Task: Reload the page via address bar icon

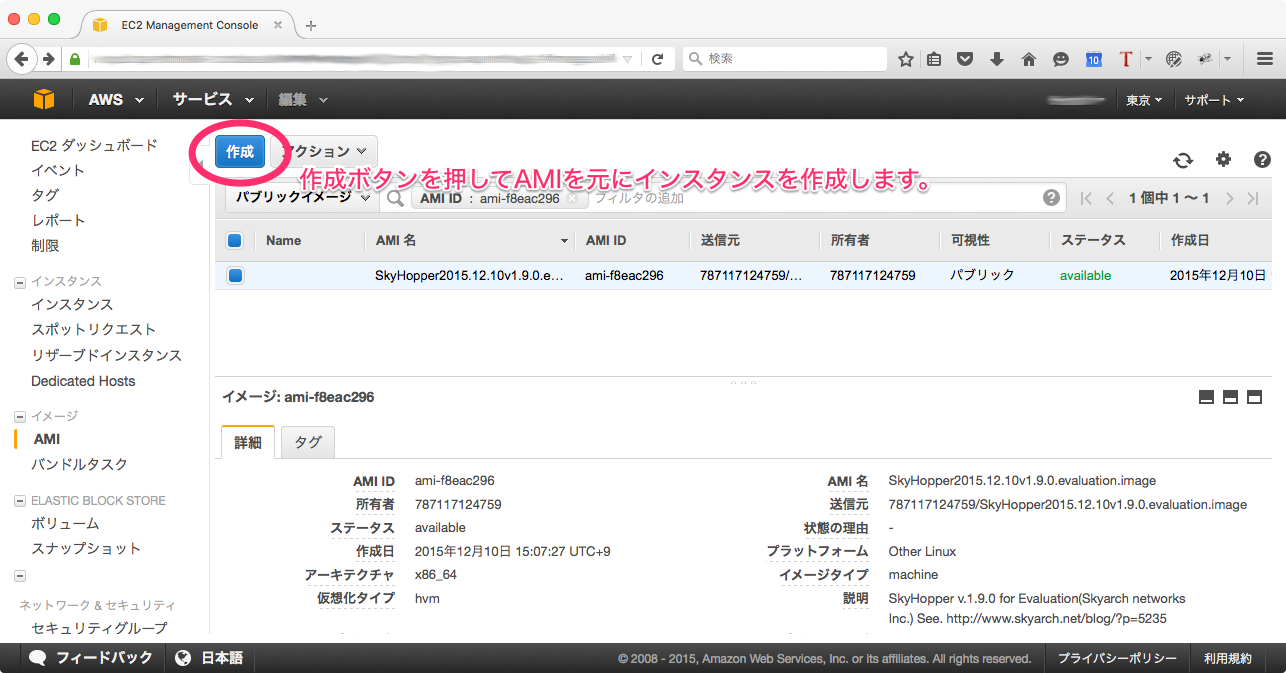Action: (657, 59)
